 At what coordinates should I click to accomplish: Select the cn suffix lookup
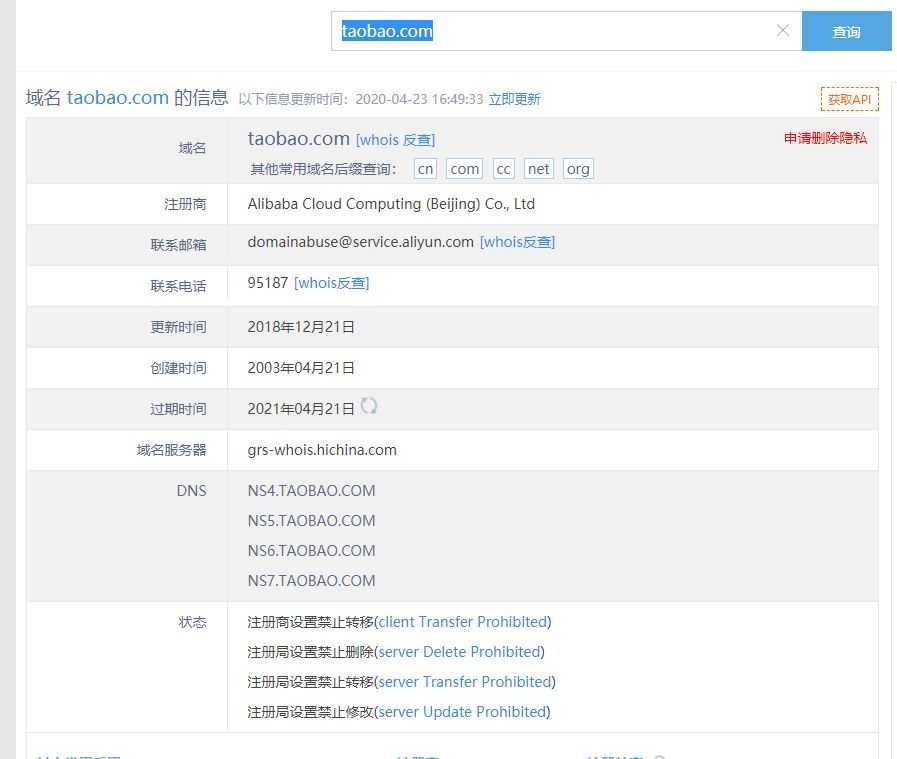coord(425,169)
